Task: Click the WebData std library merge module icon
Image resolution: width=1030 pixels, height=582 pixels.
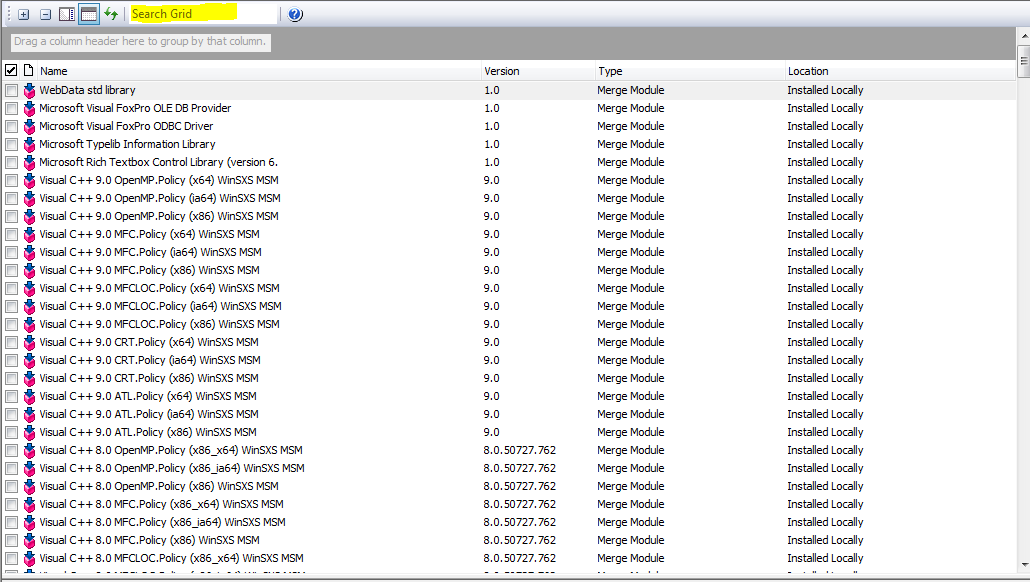Action: point(29,90)
